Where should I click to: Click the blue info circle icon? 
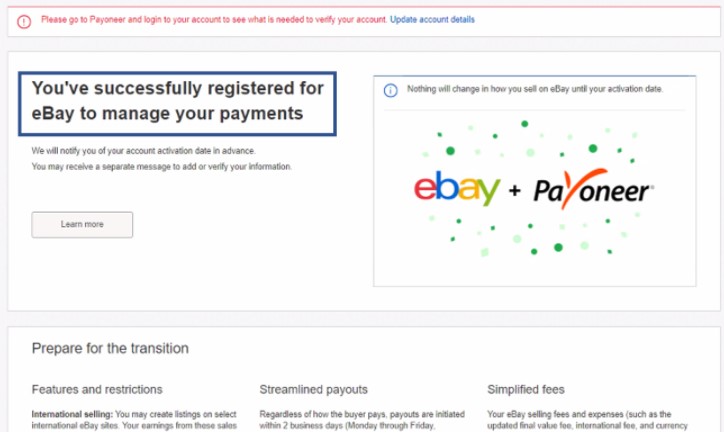(391, 91)
